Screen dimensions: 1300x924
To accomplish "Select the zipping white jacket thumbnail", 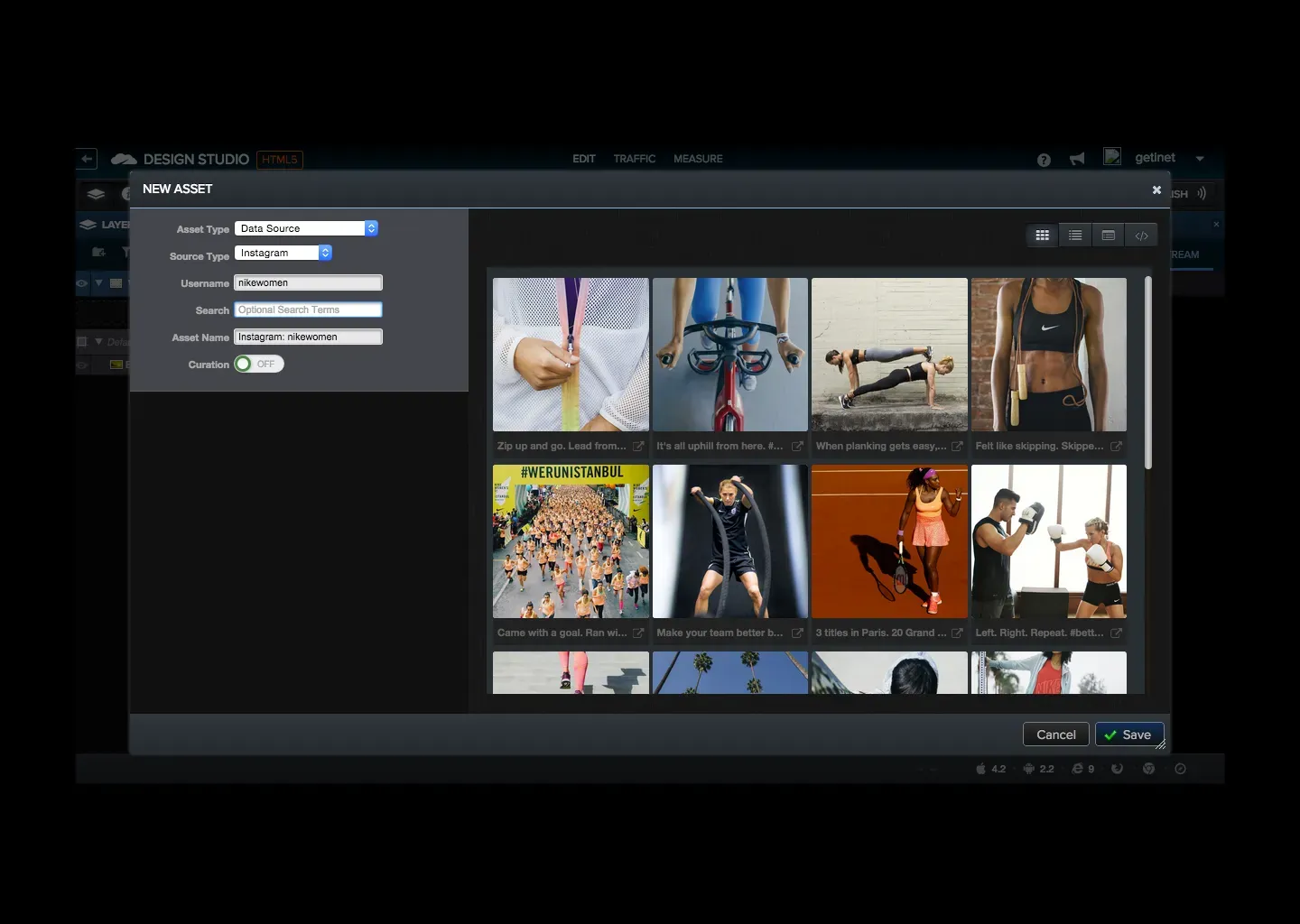I will 571,355.
